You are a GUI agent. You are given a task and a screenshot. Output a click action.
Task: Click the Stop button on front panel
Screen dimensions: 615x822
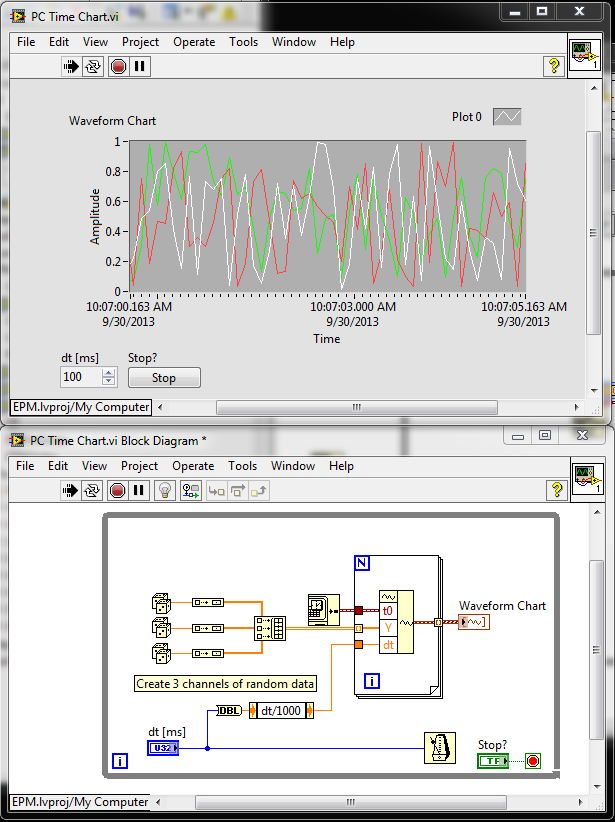pyautogui.click(x=164, y=378)
